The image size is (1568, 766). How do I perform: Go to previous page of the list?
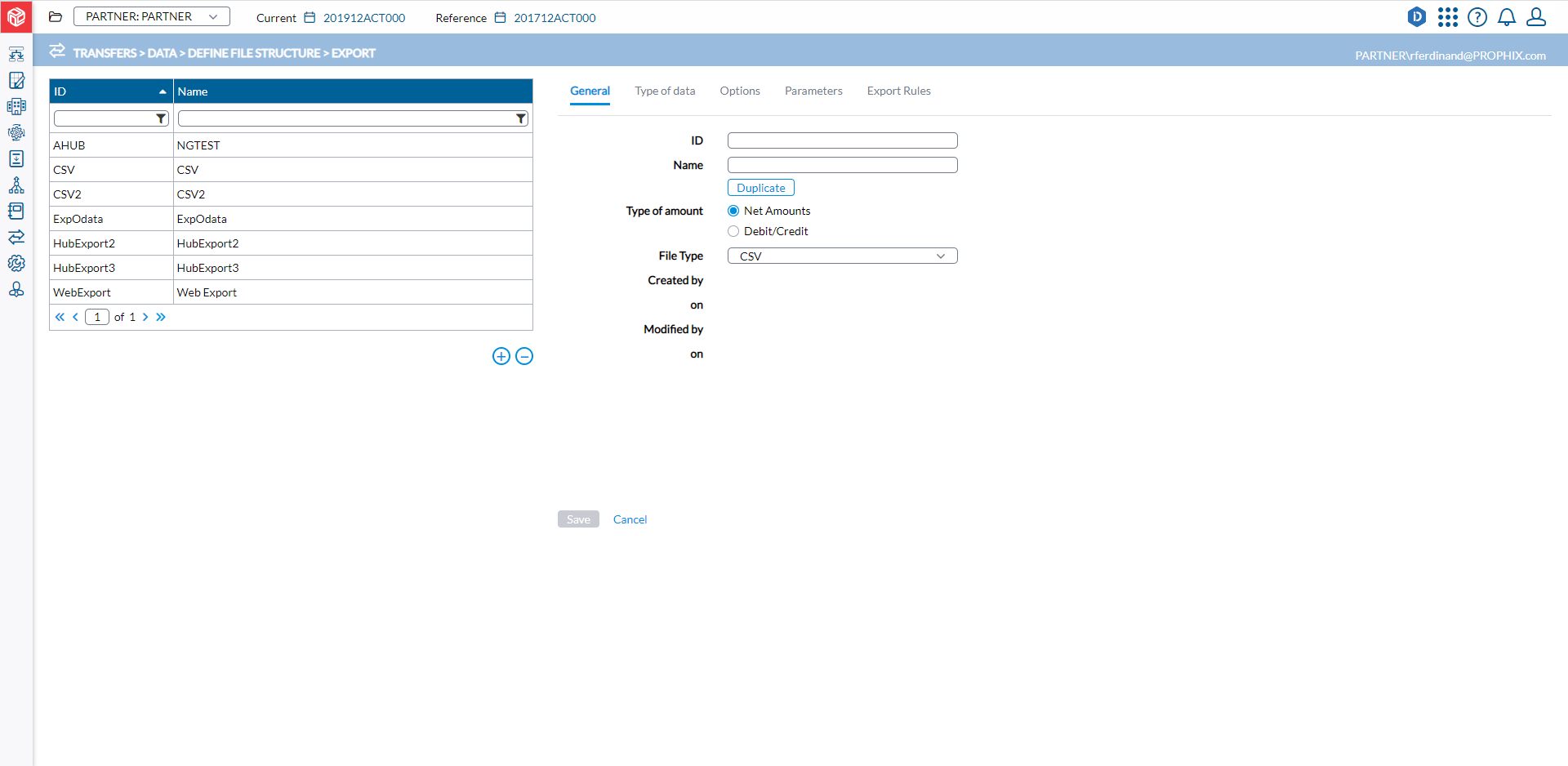point(76,317)
